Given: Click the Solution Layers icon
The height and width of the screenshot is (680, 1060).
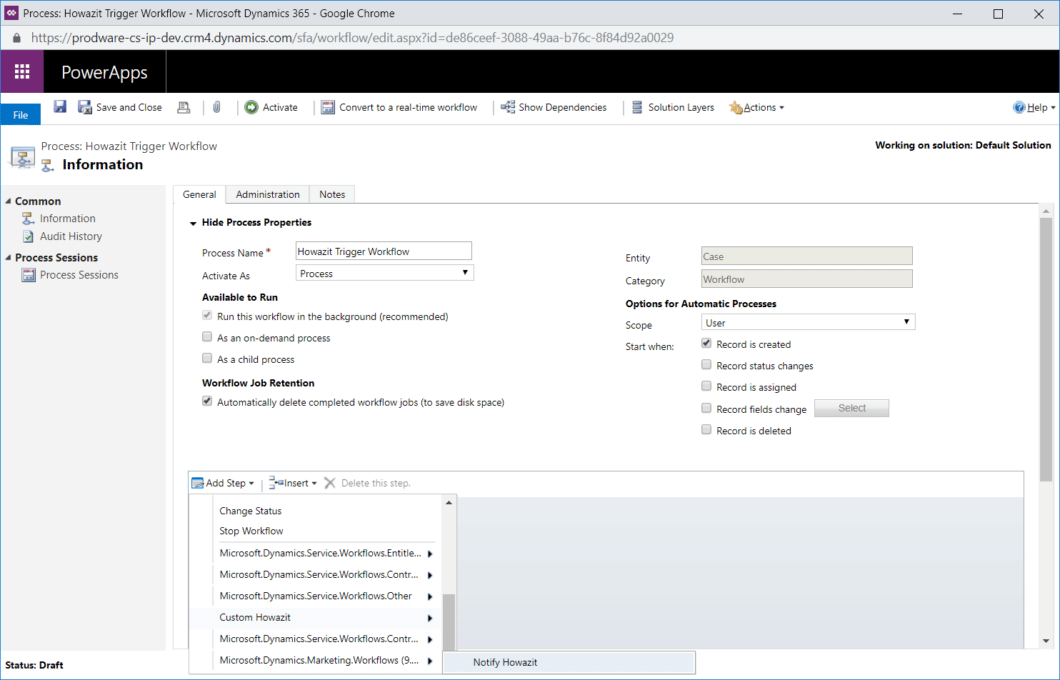Looking at the screenshot, I should pos(637,107).
